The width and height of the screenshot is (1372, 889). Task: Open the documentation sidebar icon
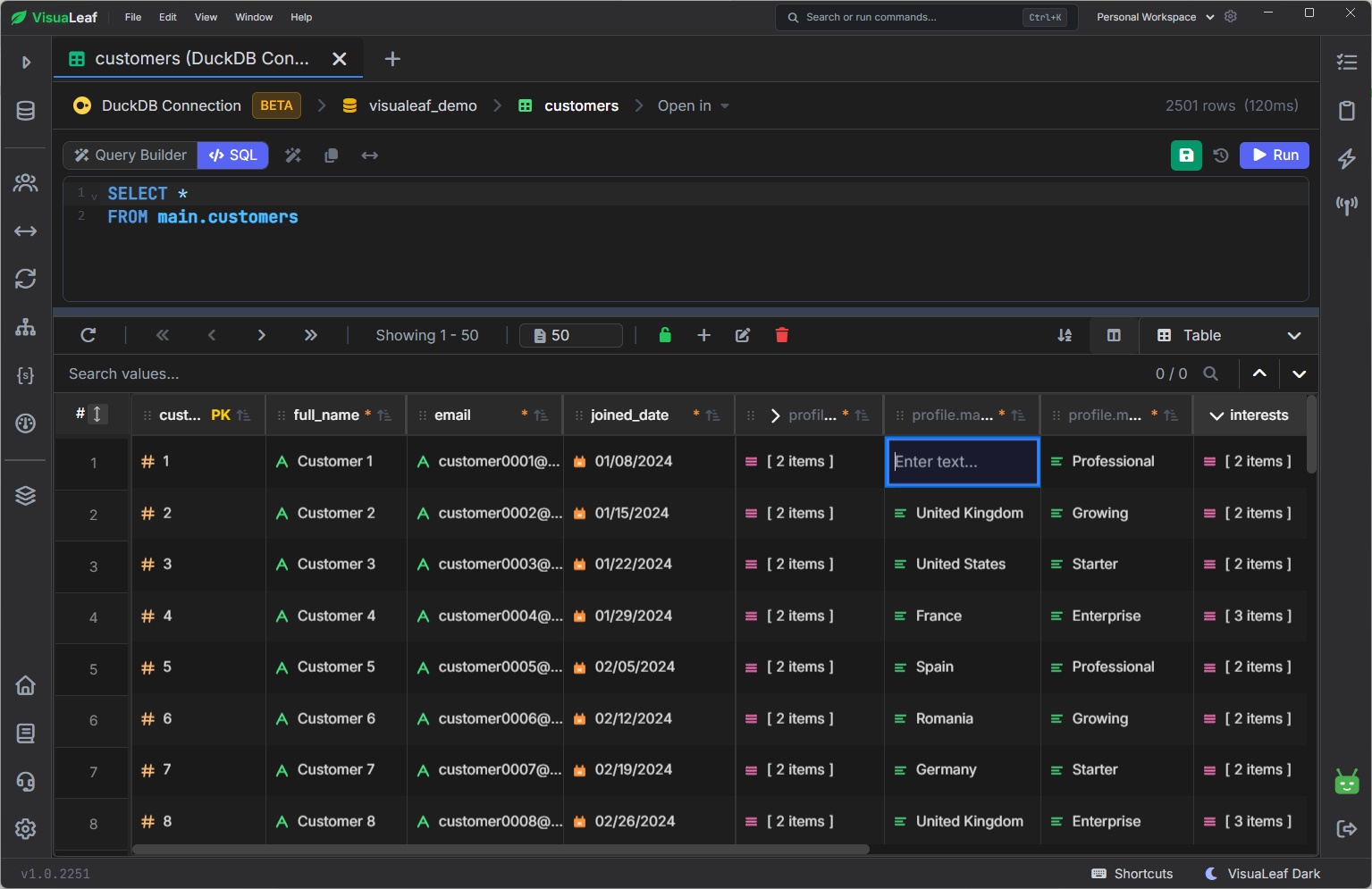(x=26, y=734)
